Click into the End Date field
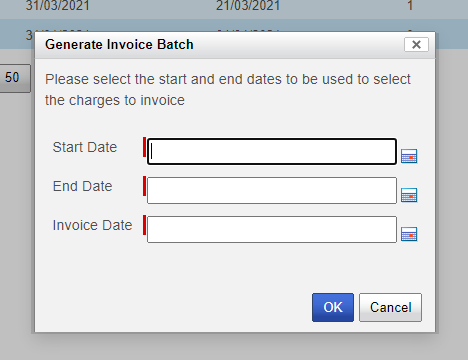This screenshot has width=468, height=360. coord(272,190)
